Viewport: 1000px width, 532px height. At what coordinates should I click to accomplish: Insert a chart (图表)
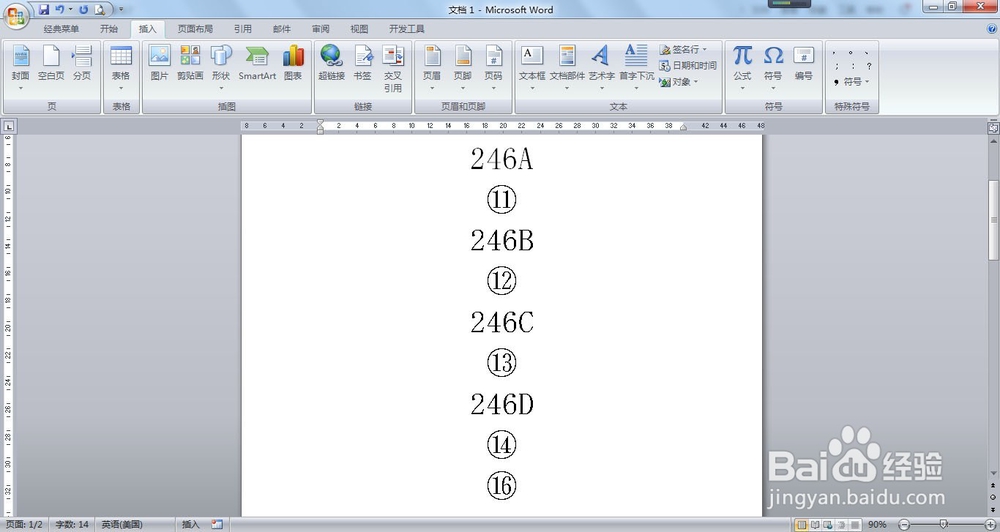293,64
